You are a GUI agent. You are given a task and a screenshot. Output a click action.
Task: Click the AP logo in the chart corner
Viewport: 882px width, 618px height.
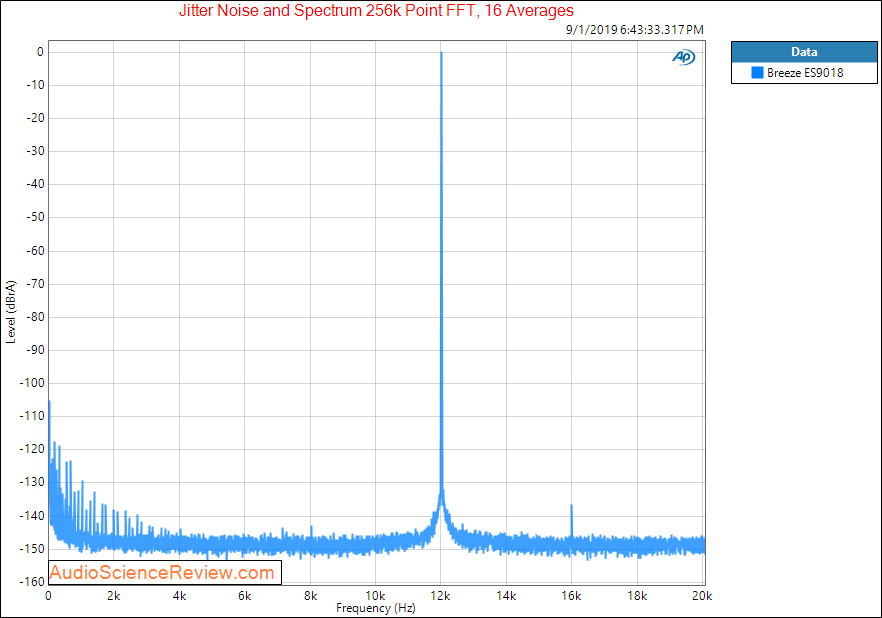[683, 57]
